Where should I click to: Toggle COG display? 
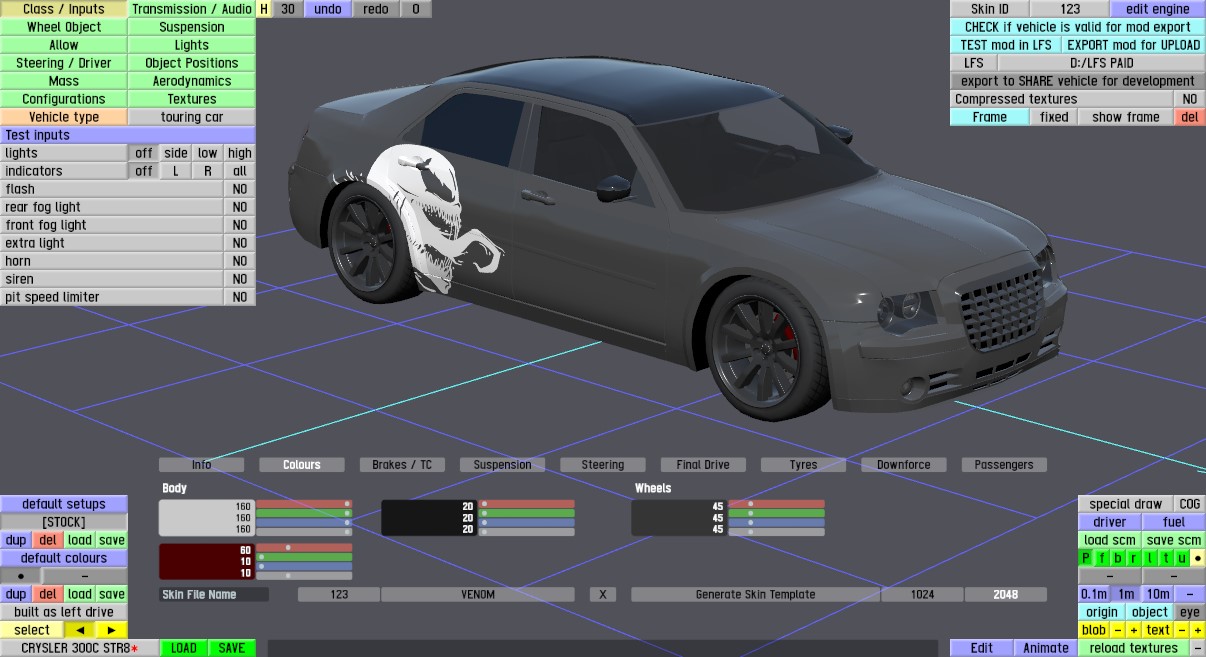click(1189, 504)
